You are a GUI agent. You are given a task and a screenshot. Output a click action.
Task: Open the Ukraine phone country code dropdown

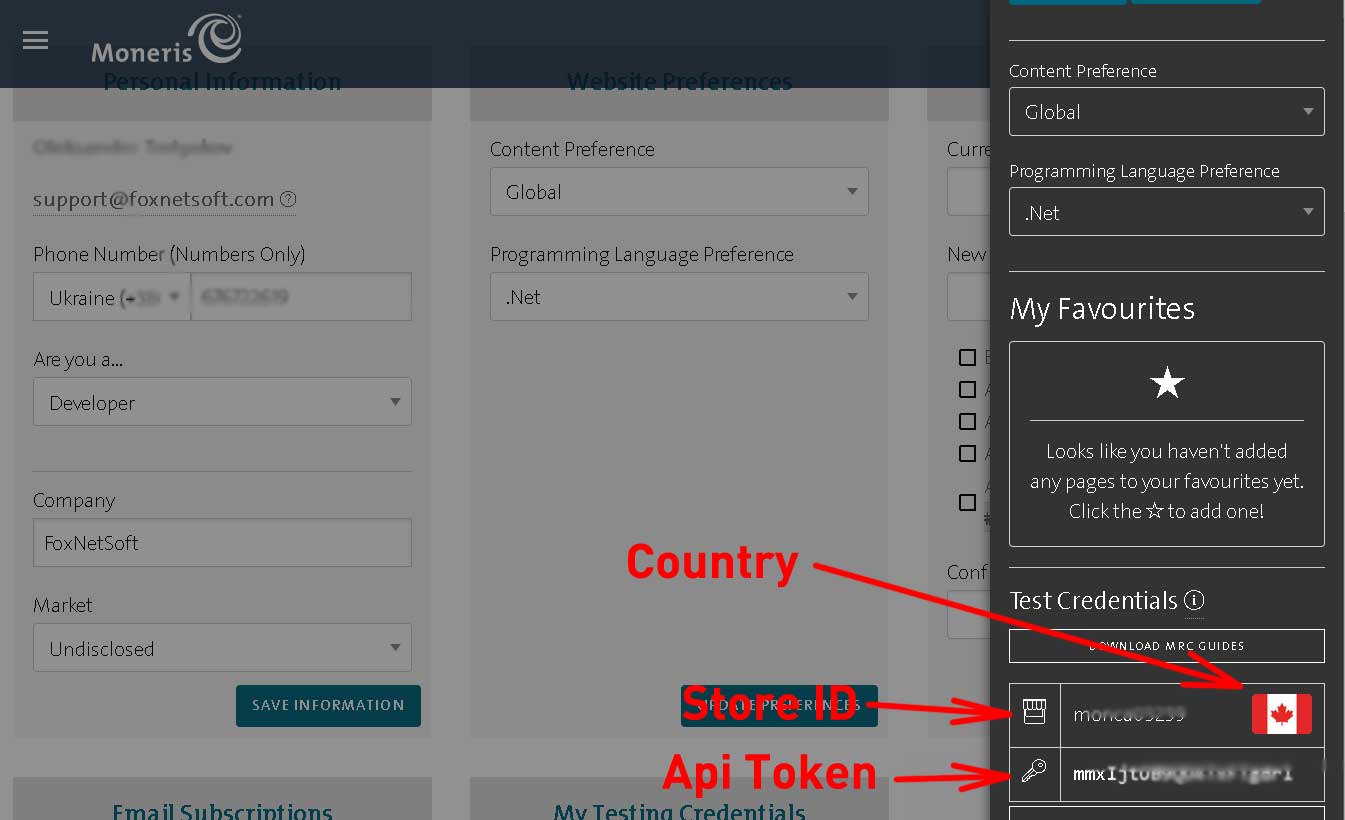click(x=112, y=297)
